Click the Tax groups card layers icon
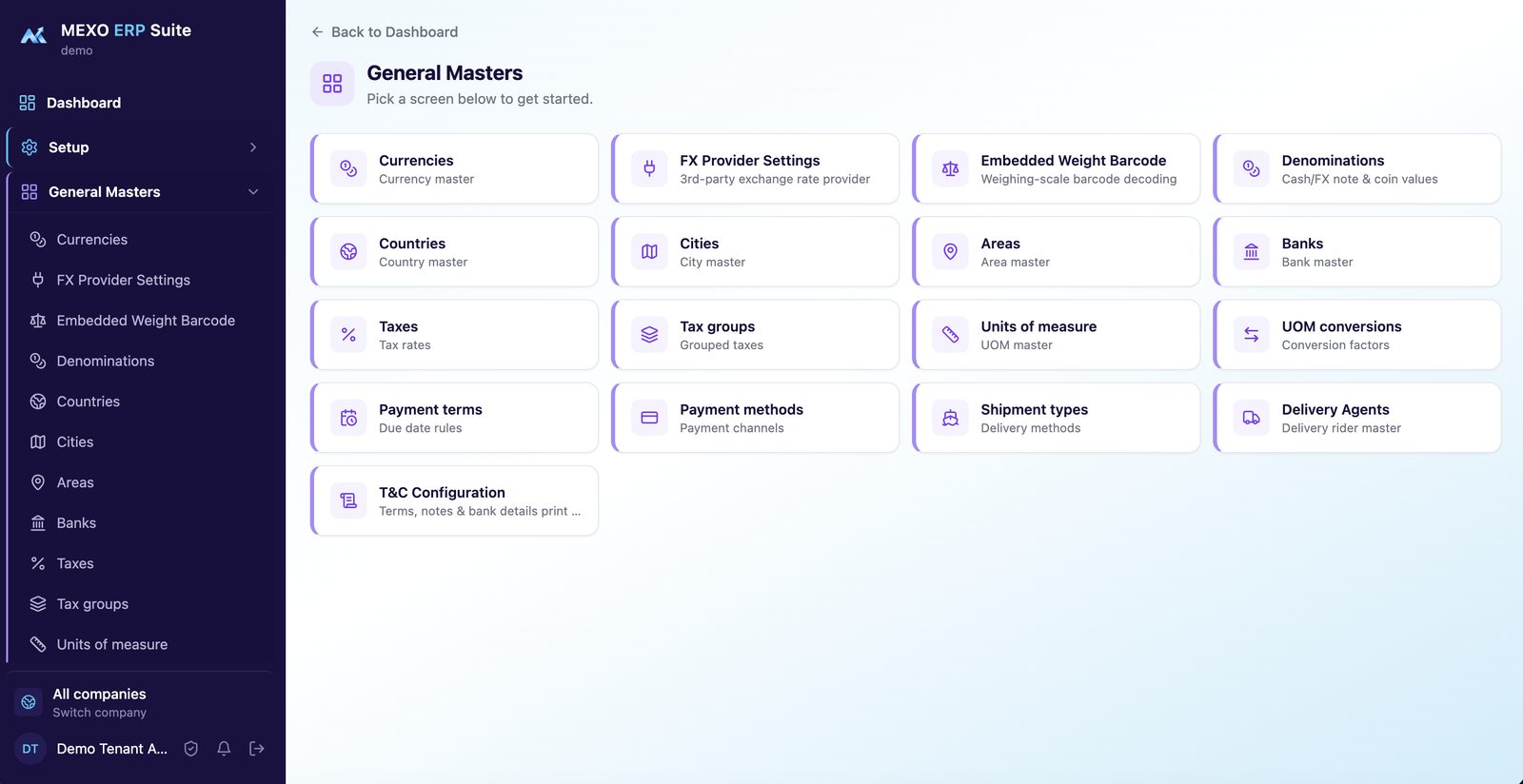1523x784 pixels. pos(649,335)
